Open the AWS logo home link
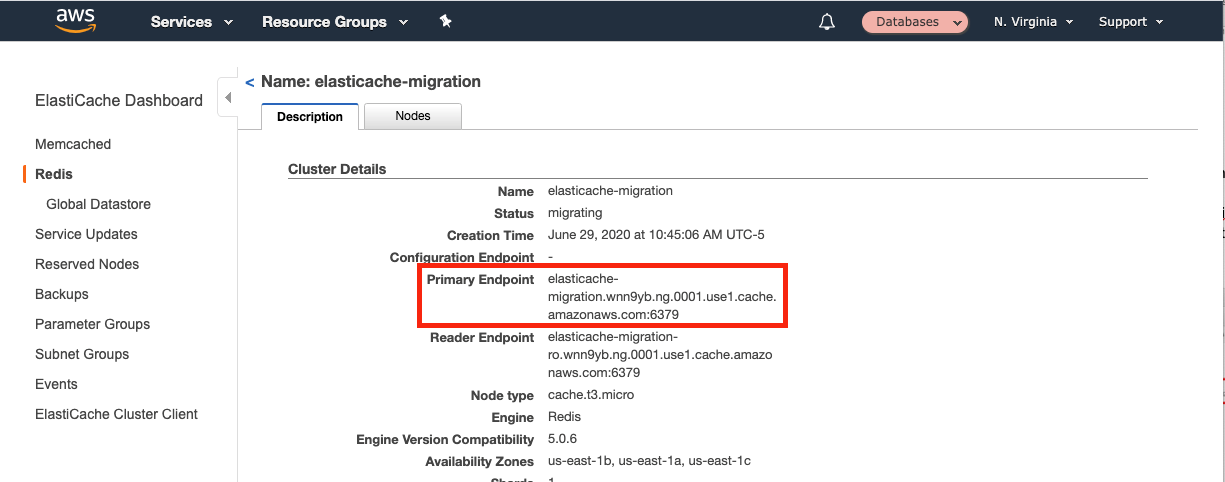Image resolution: width=1225 pixels, height=482 pixels. (x=76, y=20)
